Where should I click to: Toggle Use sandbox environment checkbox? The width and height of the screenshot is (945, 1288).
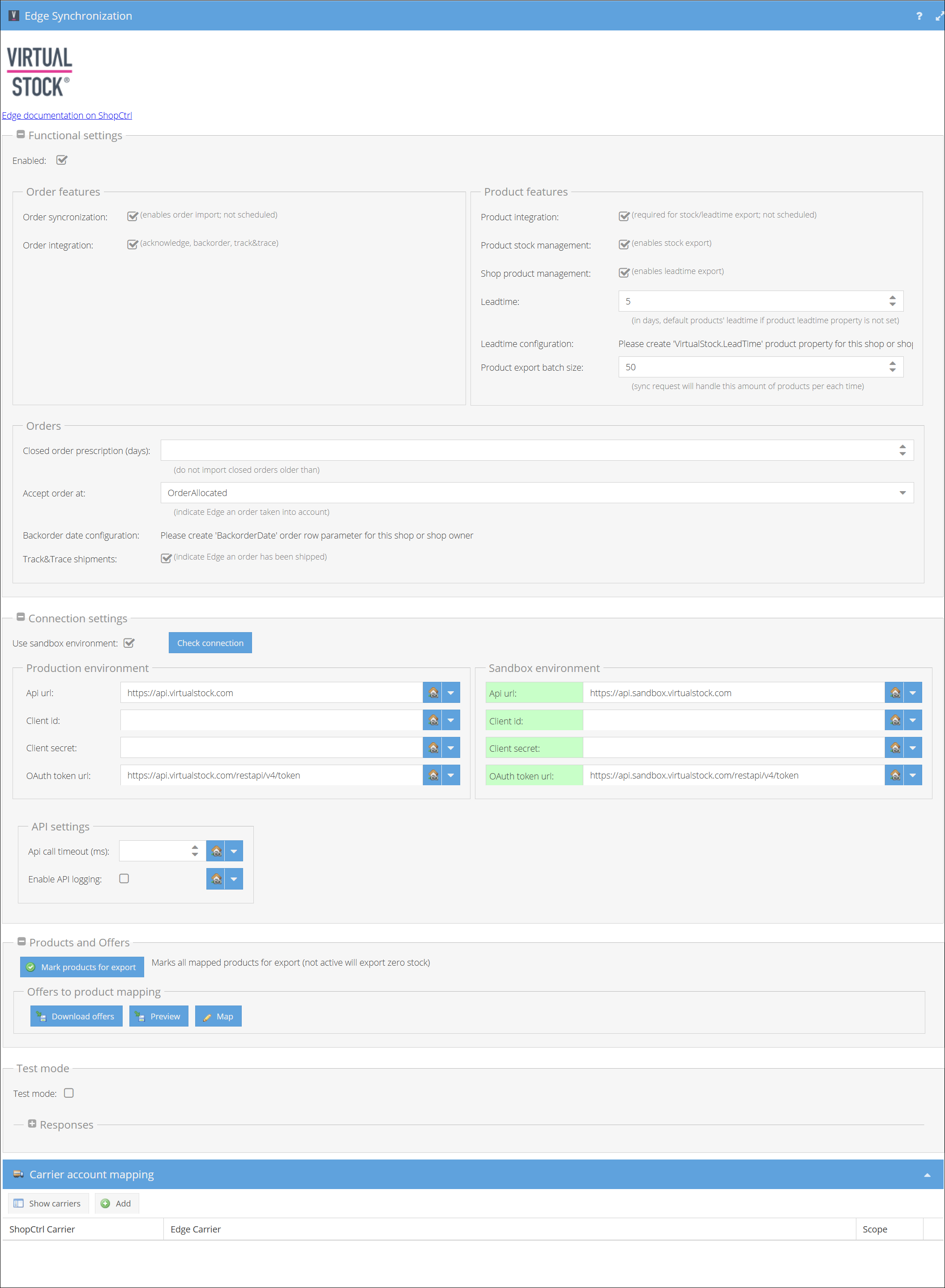click(129, 643)
